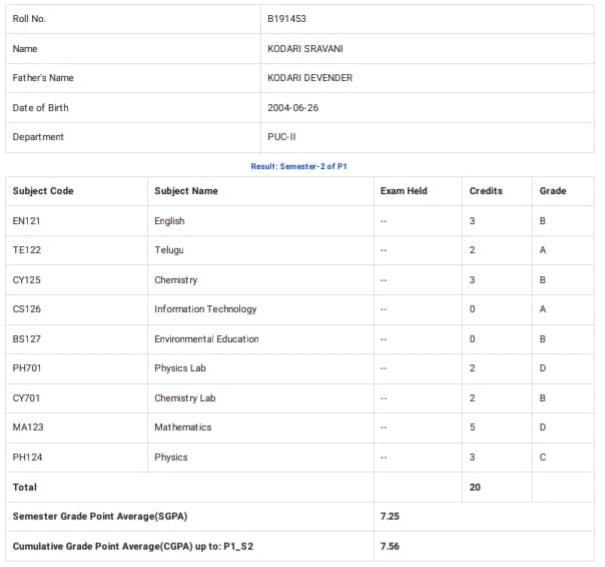The image size is (605, 567).
Task: Click the Subject Code column header
Action: [43, 191]
